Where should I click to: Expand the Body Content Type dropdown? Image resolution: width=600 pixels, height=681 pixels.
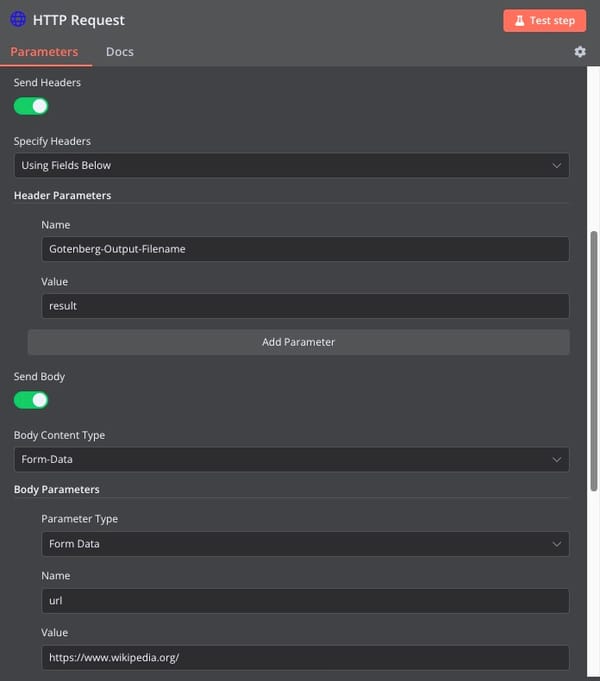292,459
